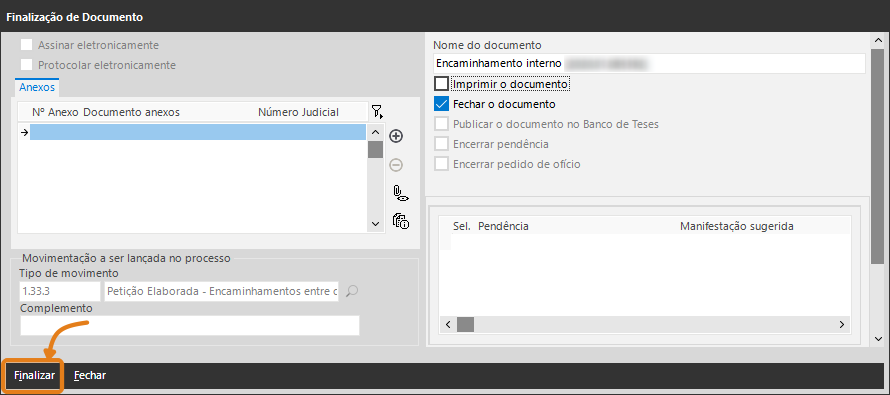This screenshot has width=890, height=395.
Task: Click attachments list scroll up arrow
Action: 375,132
